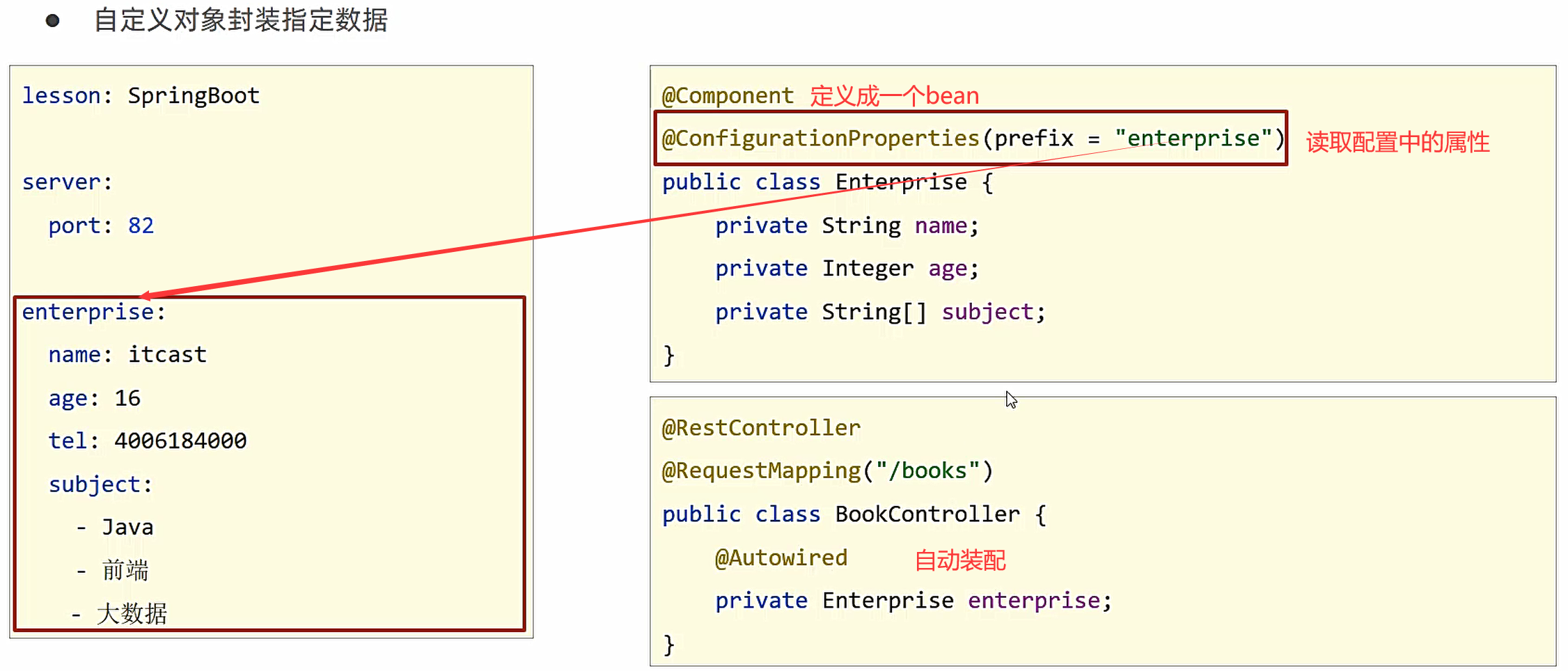Select the '@Autowired' annotation
Screen dimensions: 1568x671
[x=781, y=558]
